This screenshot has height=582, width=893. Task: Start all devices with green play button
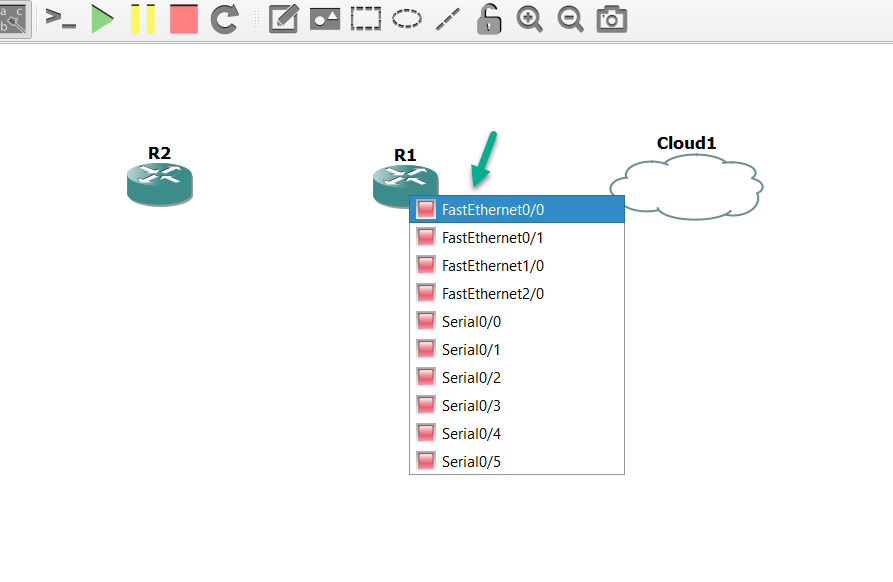point(102,19)
